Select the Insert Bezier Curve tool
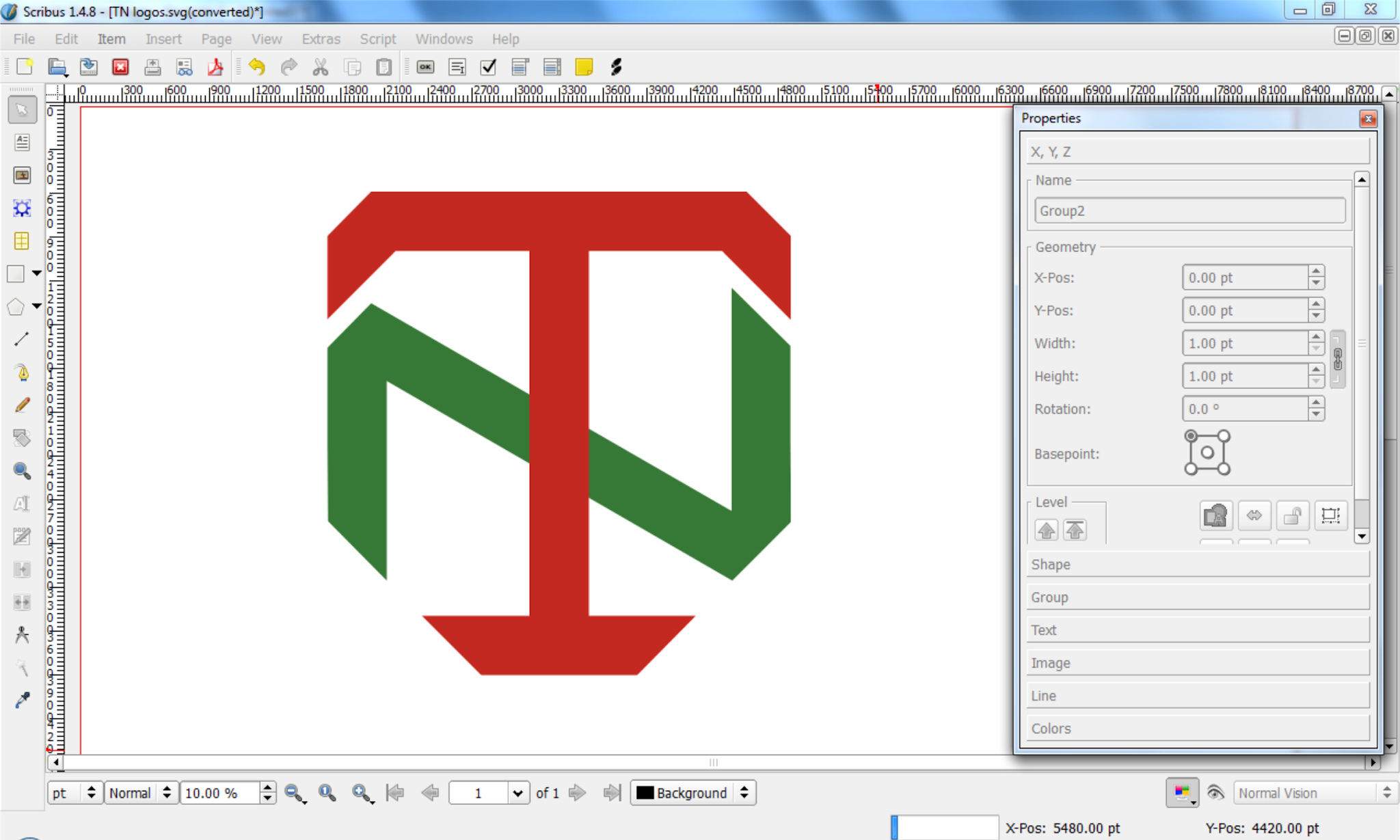 [23, 372]
